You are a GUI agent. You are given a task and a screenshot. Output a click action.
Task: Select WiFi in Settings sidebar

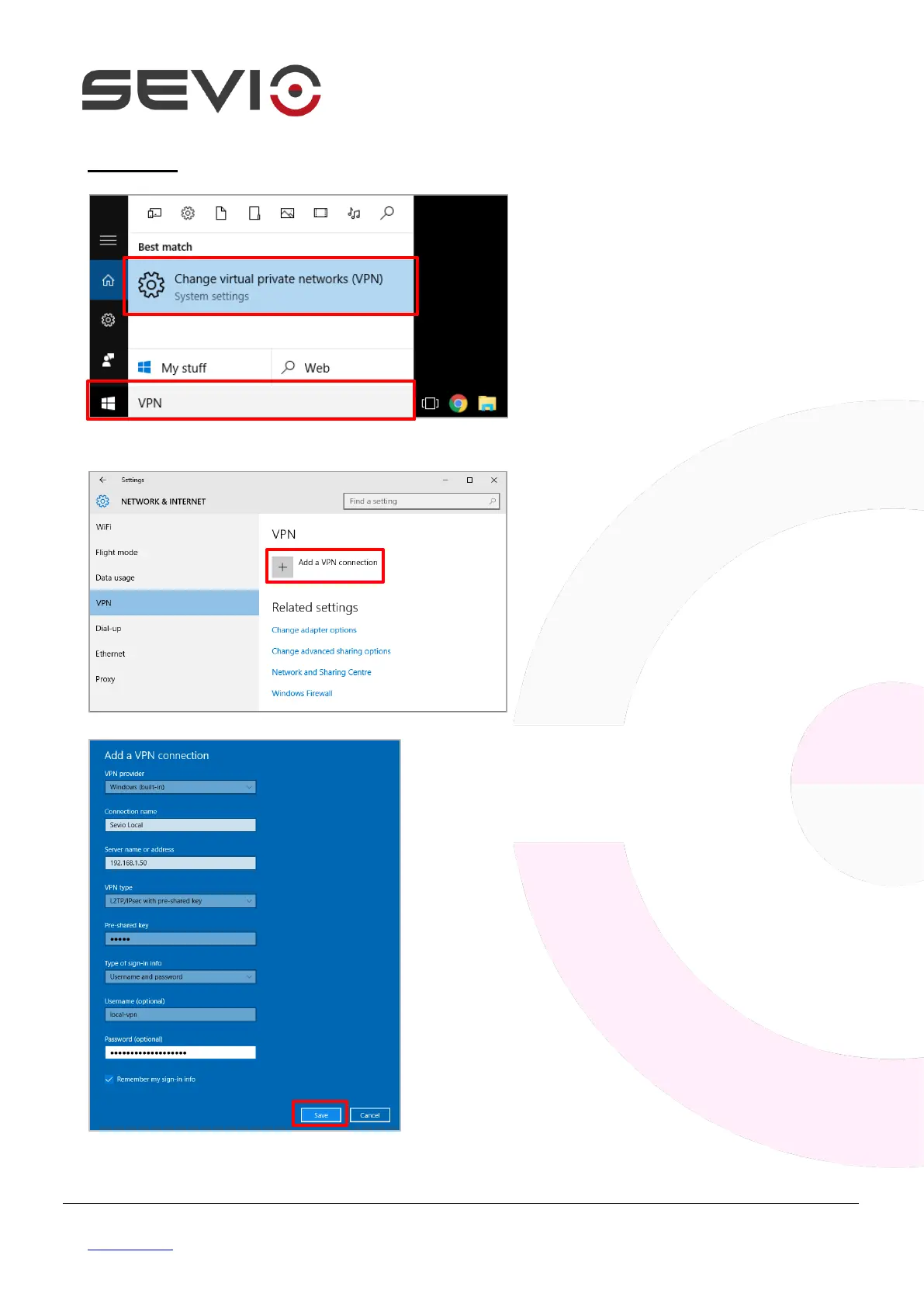(174, 527)
